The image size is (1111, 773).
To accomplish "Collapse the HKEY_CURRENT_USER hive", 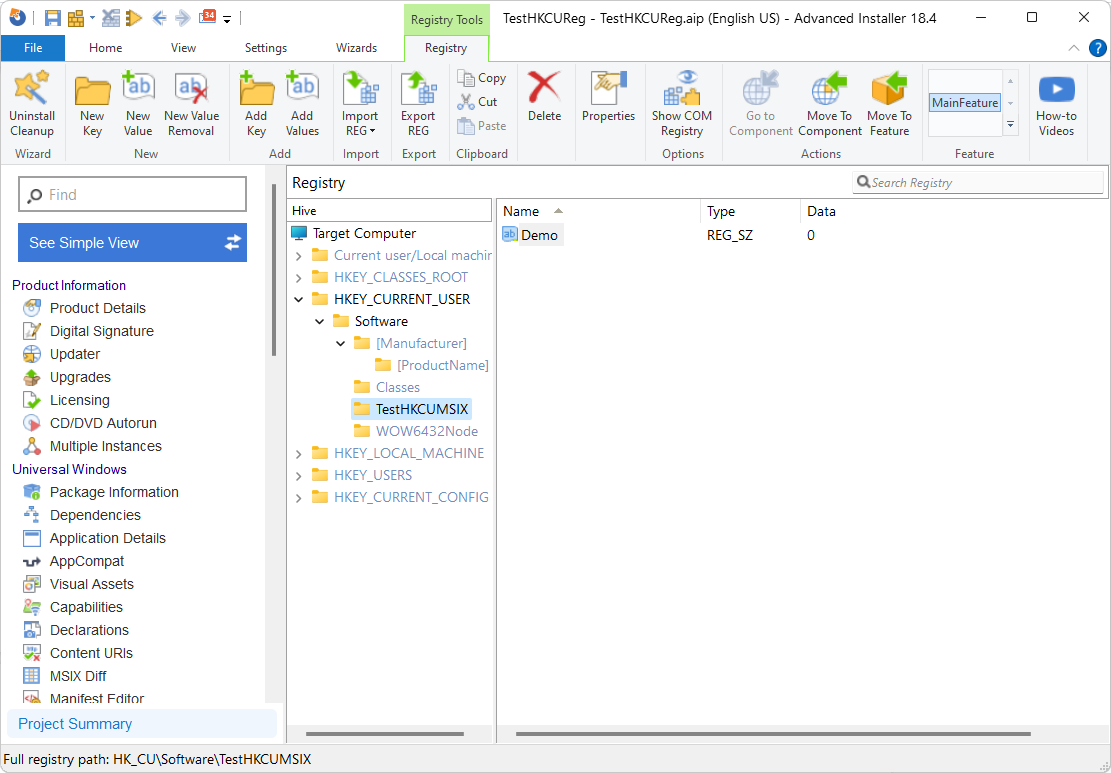I will click(x=298, y=300).
